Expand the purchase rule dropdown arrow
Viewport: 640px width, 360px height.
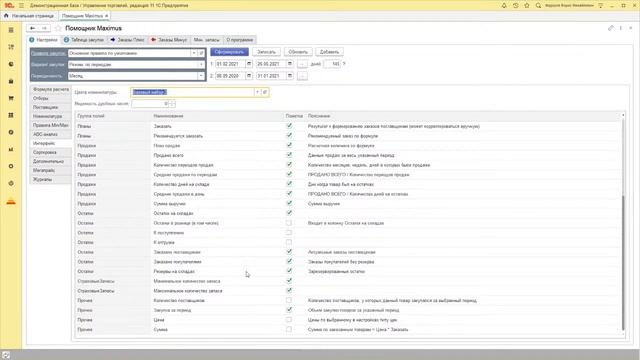click(x=194, y=53)
